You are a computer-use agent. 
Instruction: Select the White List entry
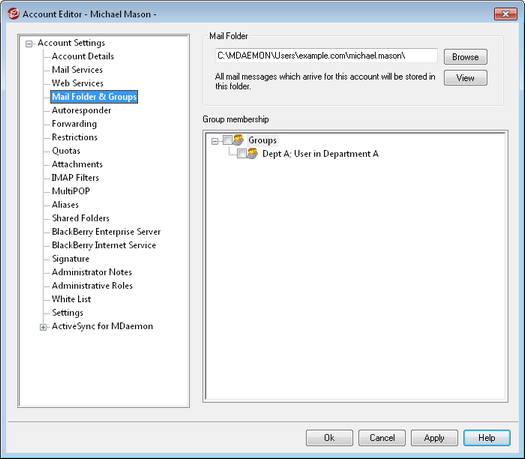coord(71,299)
